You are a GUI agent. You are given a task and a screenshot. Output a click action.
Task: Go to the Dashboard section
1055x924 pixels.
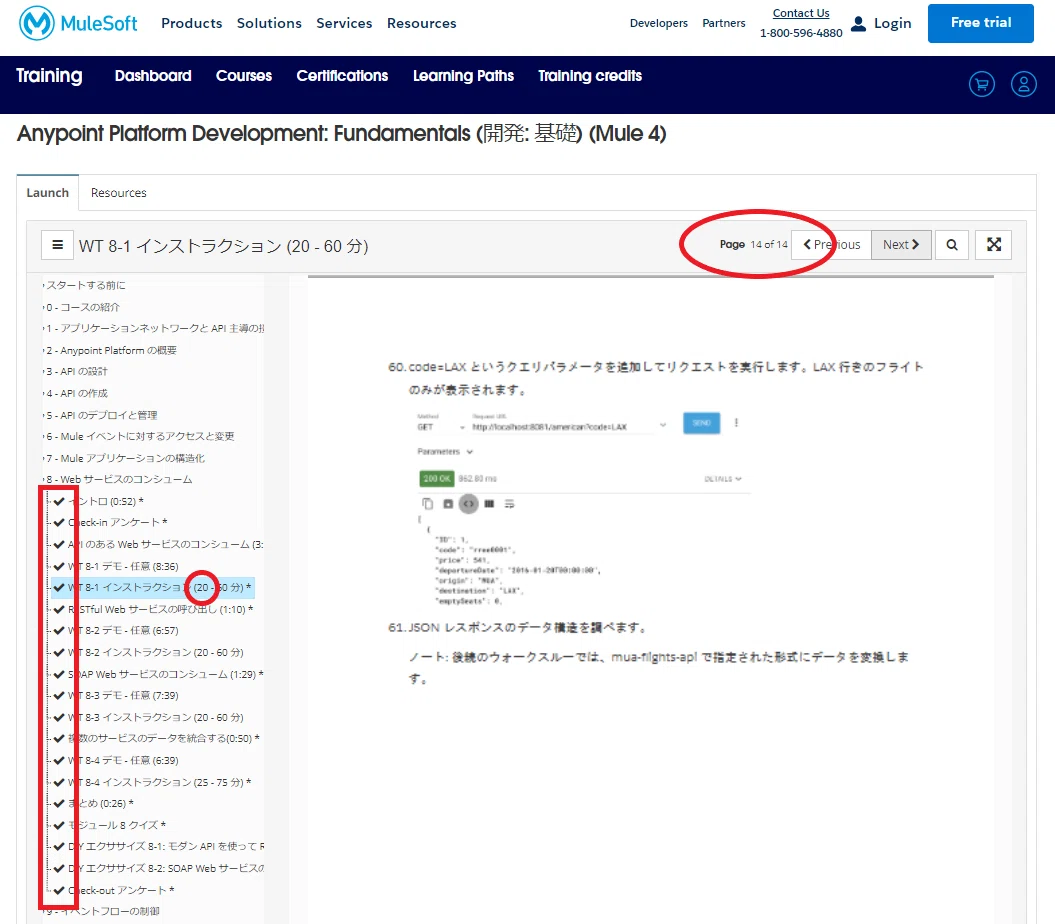tap(153, 75)
